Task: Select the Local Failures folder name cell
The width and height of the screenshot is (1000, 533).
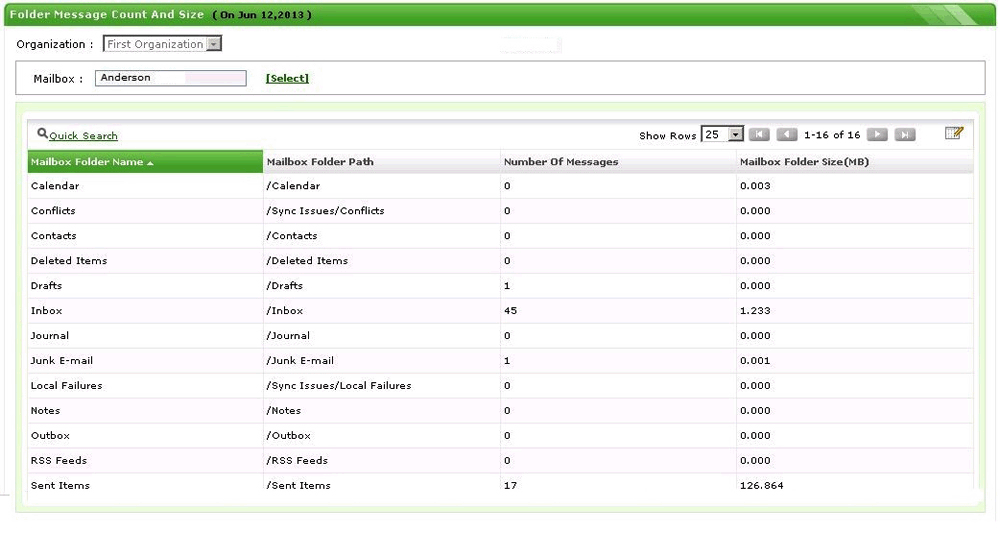Action: (145, 386)
